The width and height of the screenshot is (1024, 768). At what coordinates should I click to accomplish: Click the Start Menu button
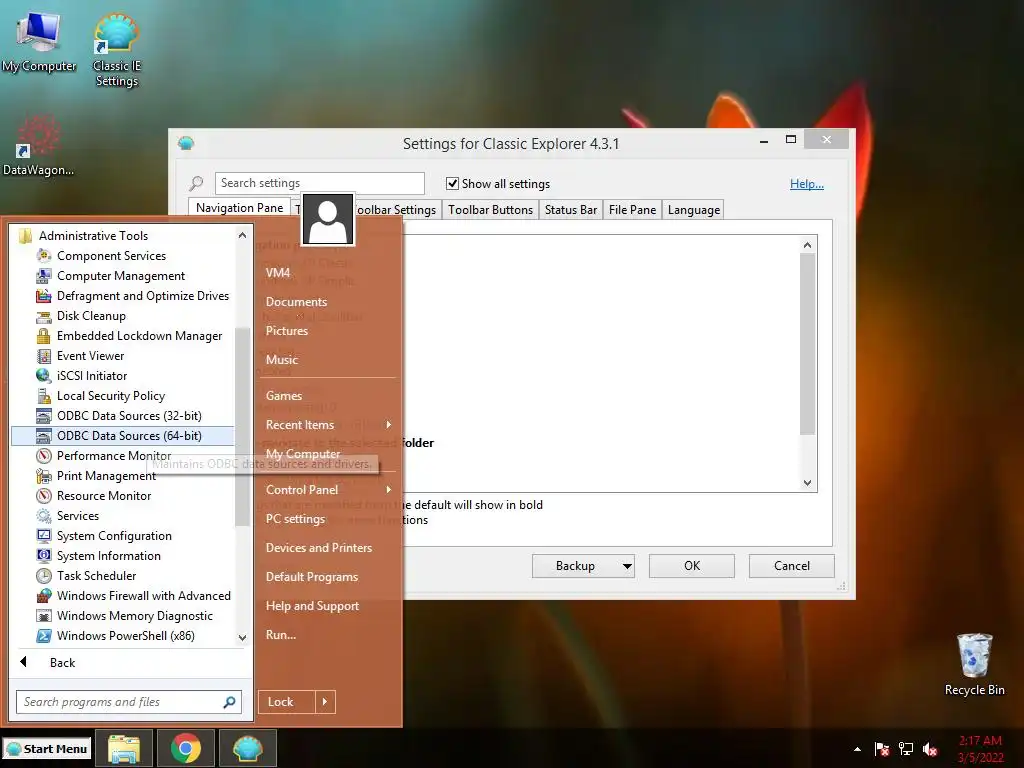[47, 749]
